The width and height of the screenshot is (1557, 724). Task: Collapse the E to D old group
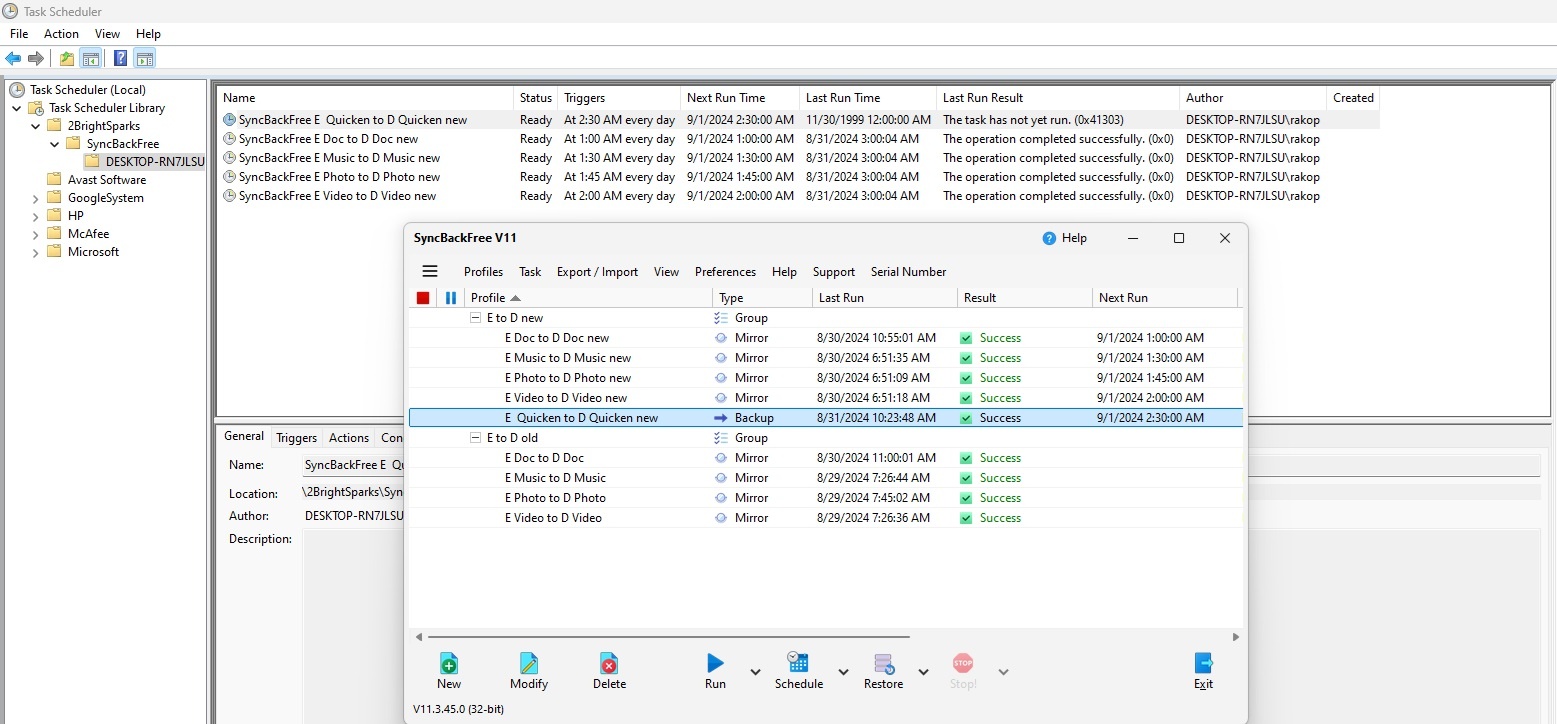476,438
